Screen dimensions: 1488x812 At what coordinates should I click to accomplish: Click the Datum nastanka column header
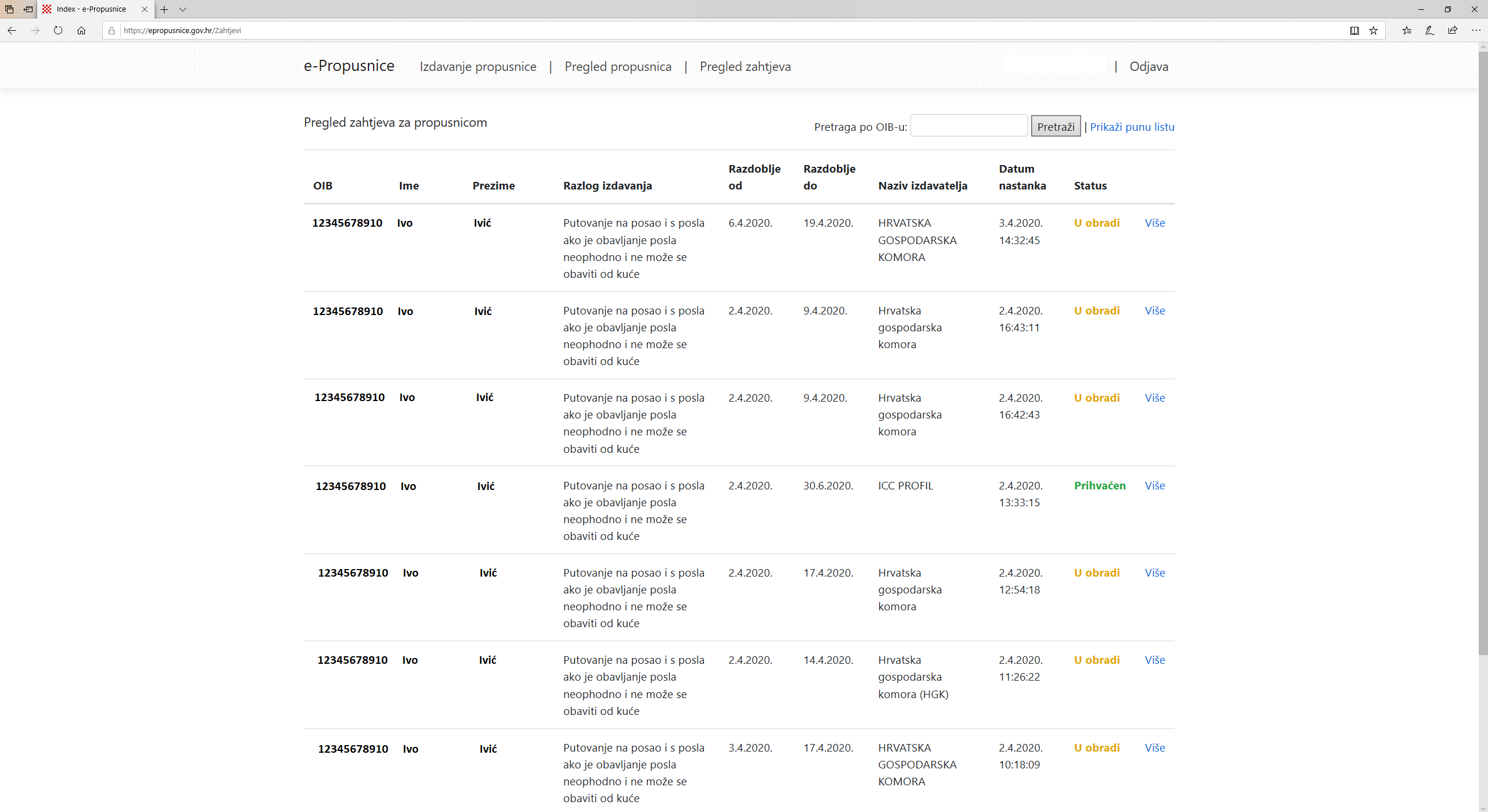point(1022,177)
